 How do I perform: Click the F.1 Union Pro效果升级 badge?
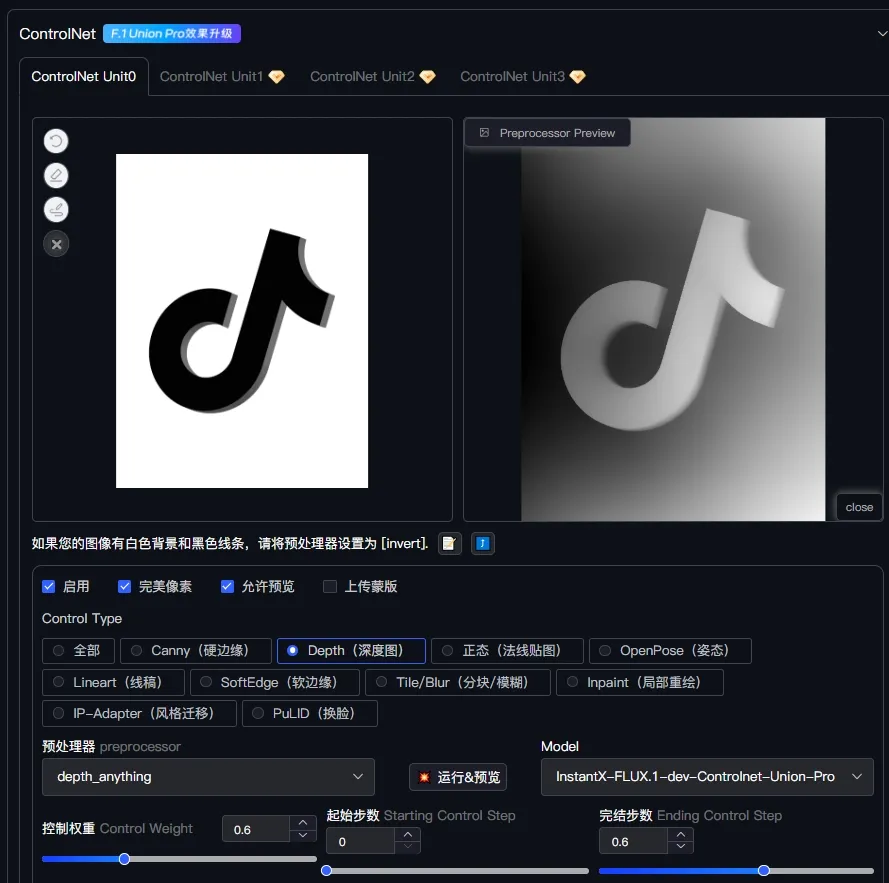[172, 33]
